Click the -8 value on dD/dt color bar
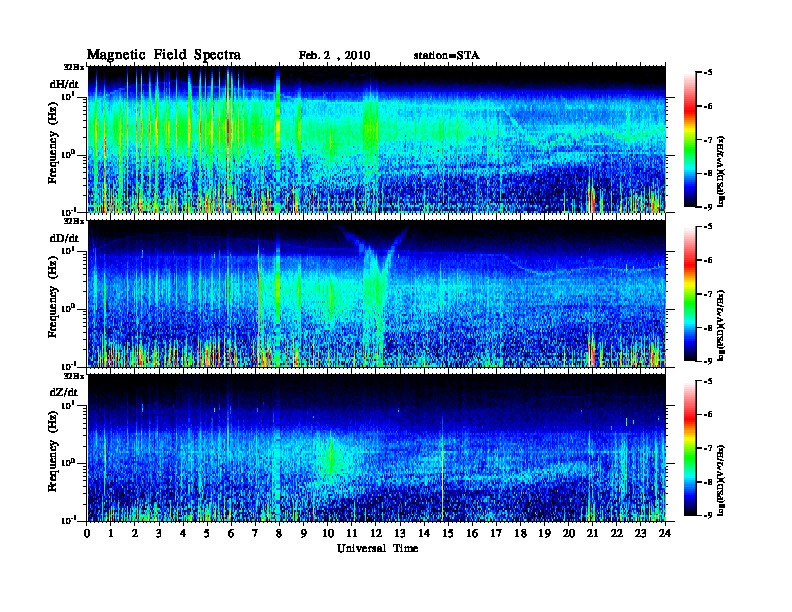This screenshot has width=792, height=612. [708, 328]
